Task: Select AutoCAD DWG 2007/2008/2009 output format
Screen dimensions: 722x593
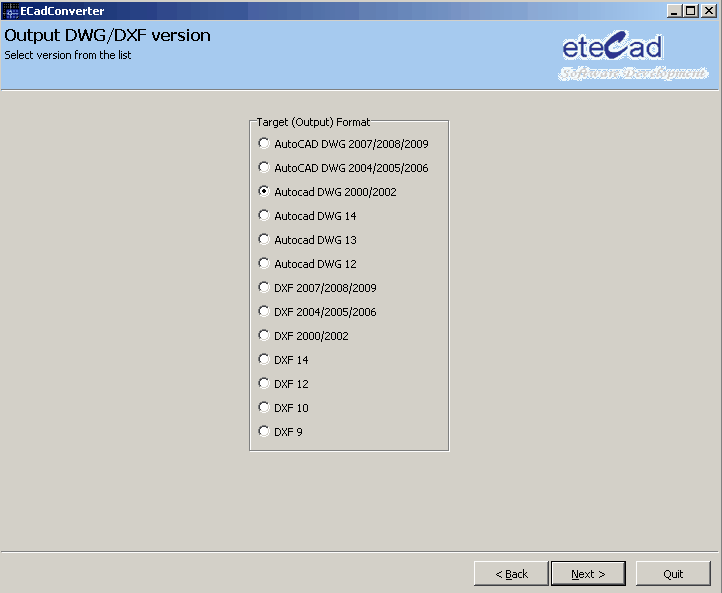Action: tap(264, 144)
